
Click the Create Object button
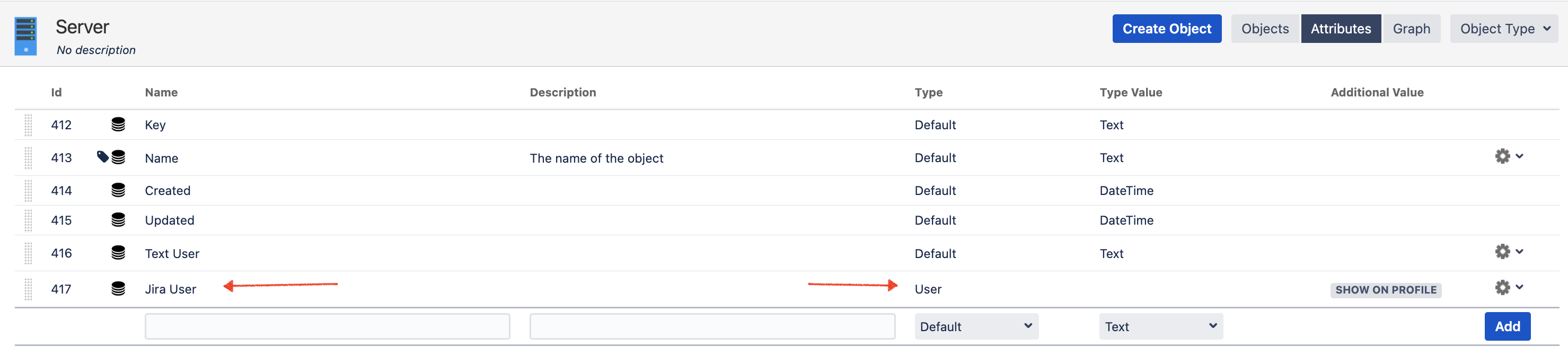(x=1166, y=29)
